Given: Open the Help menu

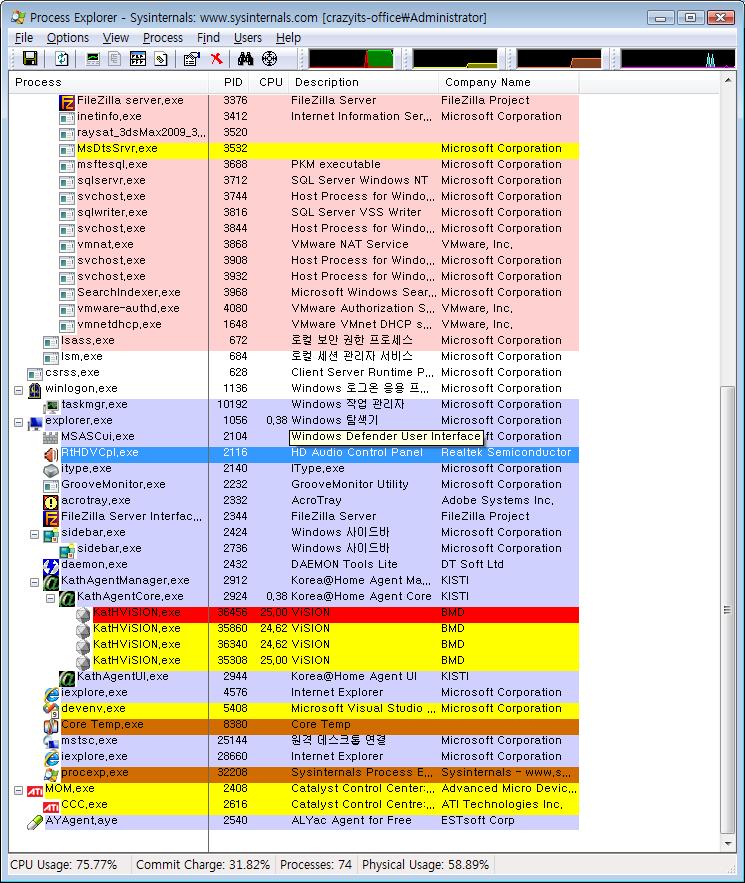Looking at the screenshot, I should coord(288,38).
